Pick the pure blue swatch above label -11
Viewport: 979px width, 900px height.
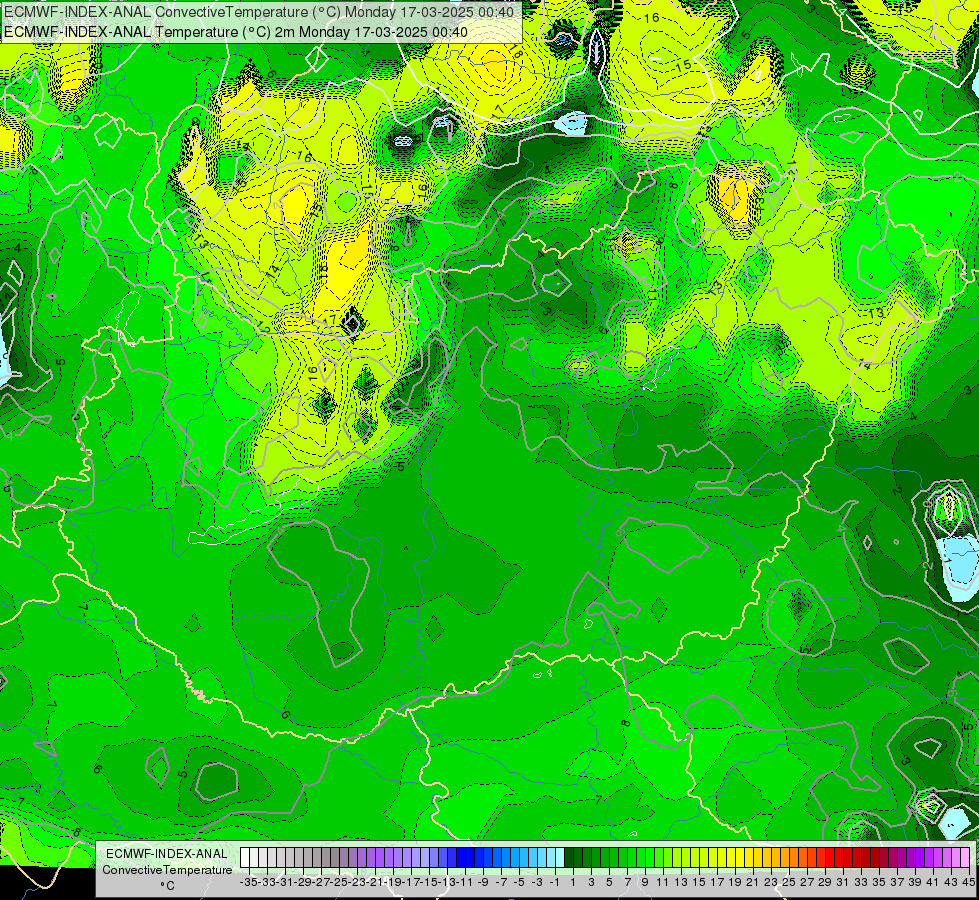coord(470,857)
